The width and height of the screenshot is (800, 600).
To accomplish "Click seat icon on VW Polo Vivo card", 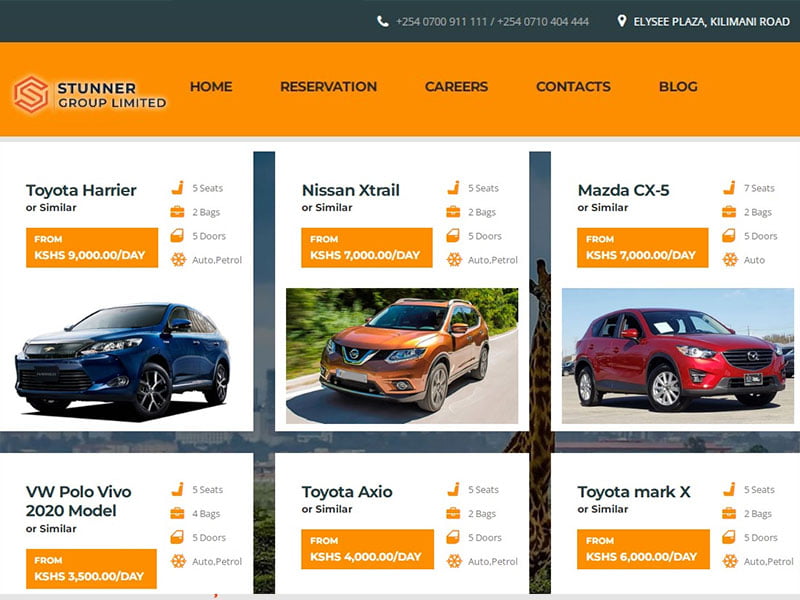I will [178, 489].
